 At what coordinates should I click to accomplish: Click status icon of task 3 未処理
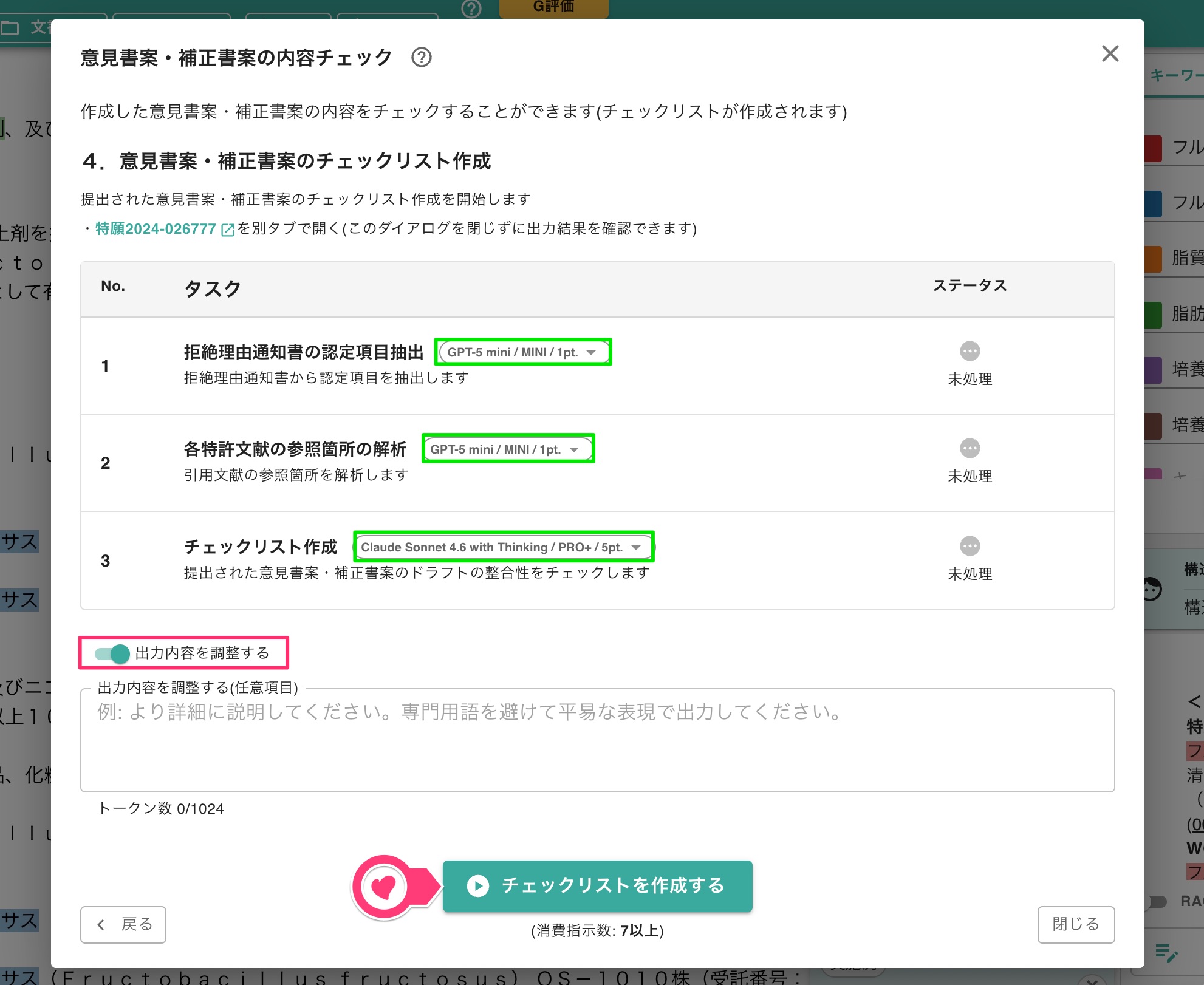(970, 546)
